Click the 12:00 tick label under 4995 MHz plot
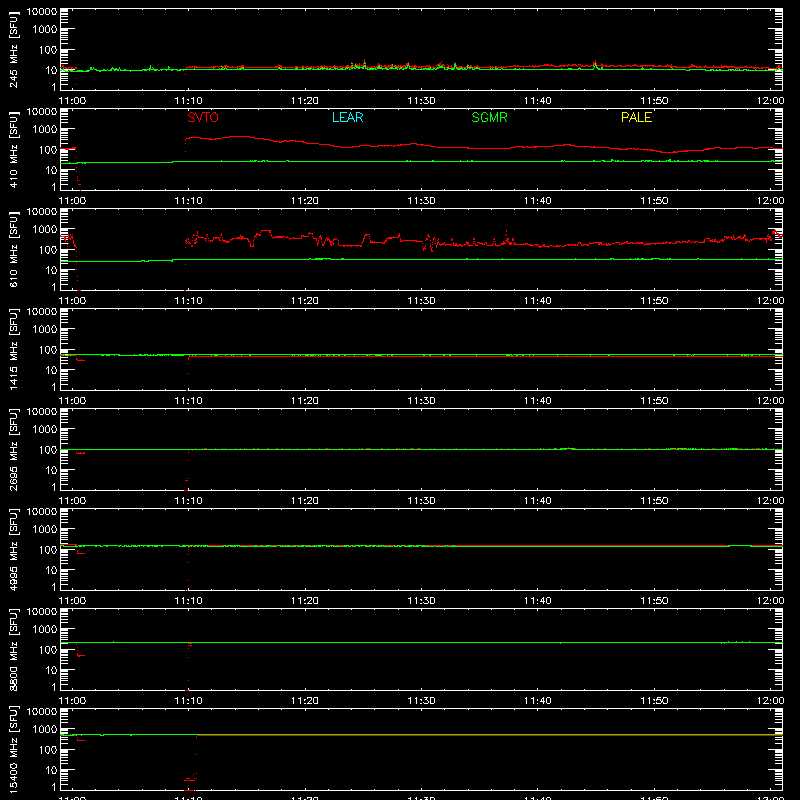This screenshot has height=800, width=800. point(770,601)
